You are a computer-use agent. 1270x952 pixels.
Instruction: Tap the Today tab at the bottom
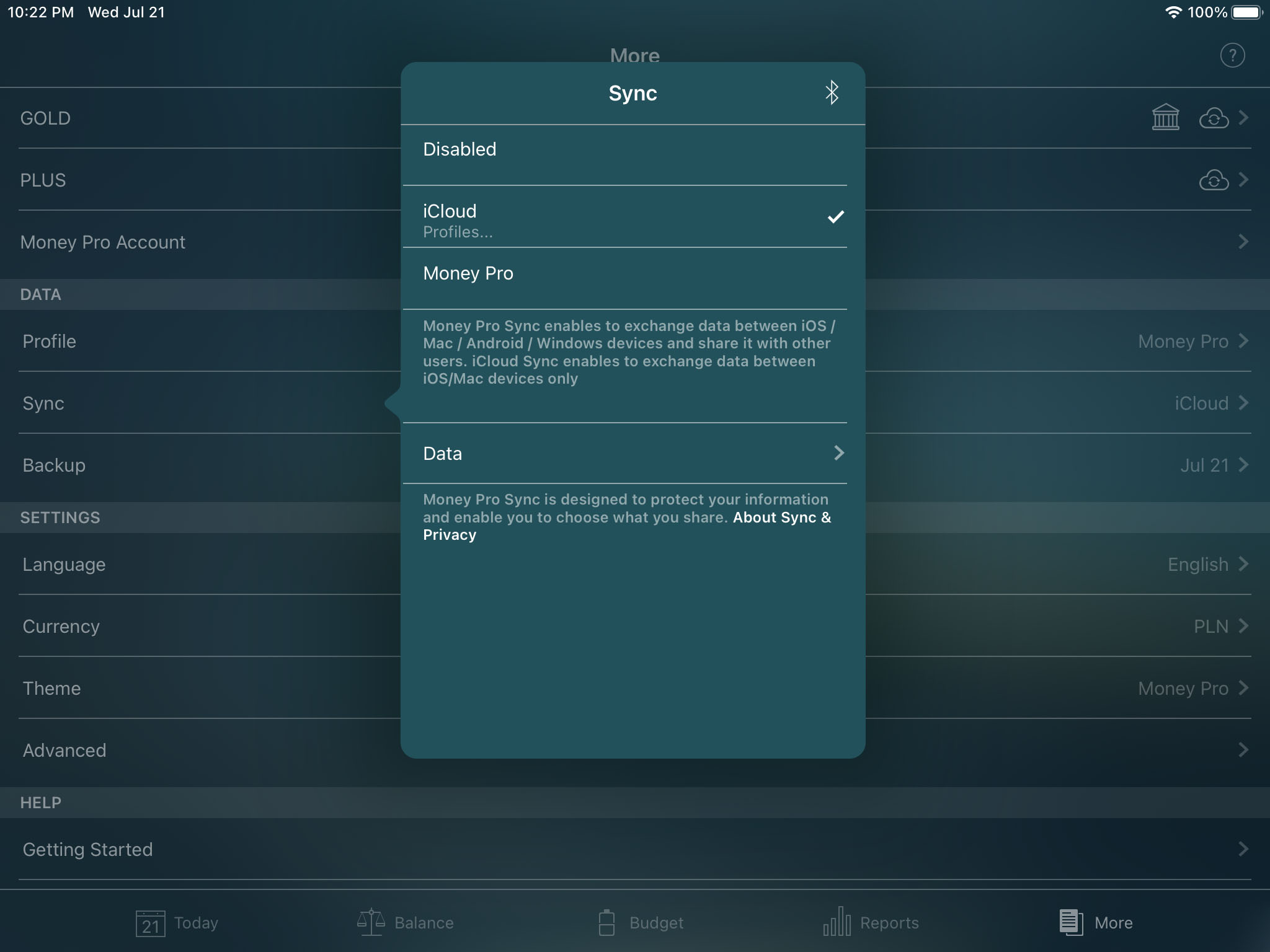[179, 922]
